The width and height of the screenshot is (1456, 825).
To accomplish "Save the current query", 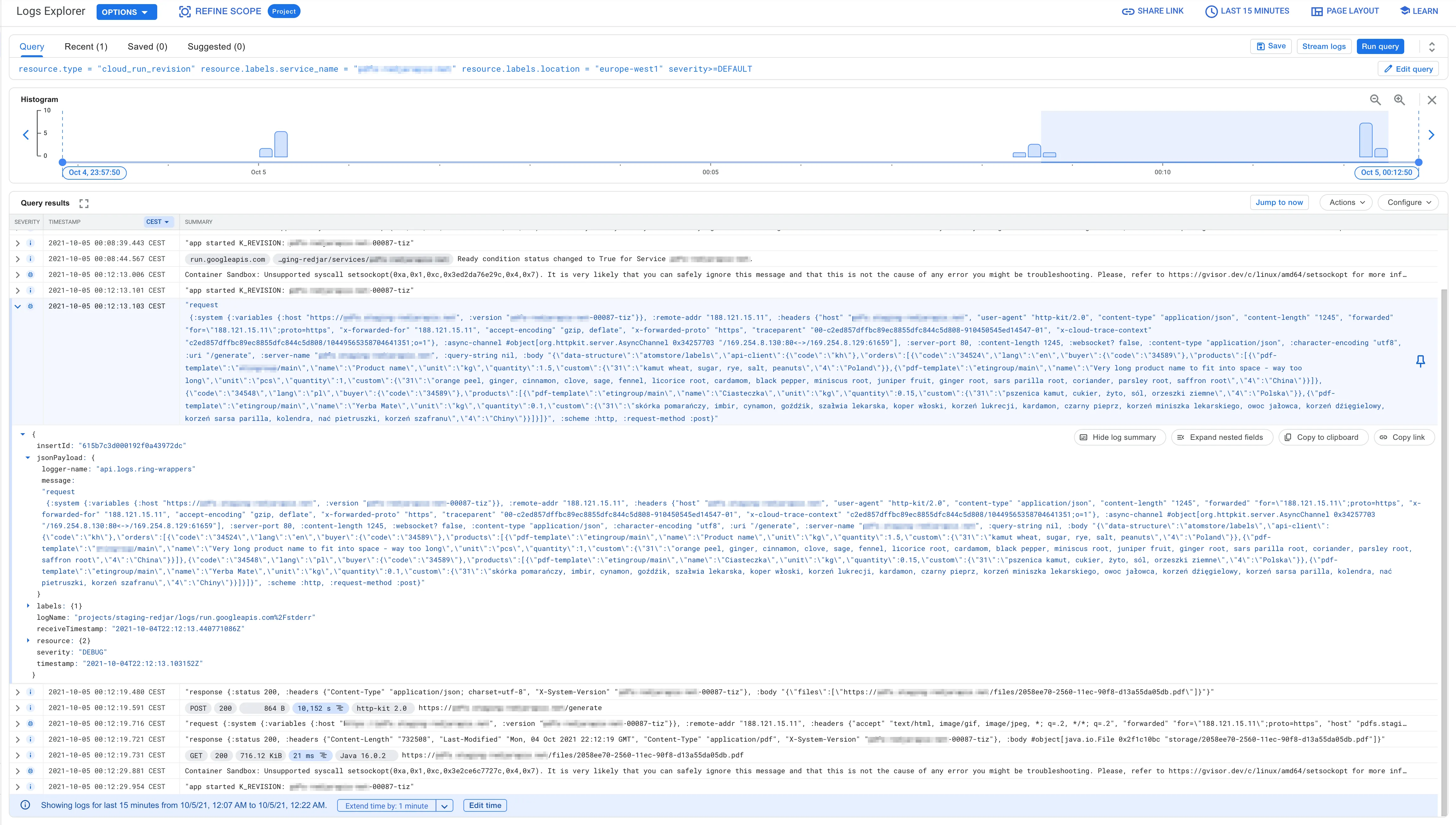I will 1271,46.
